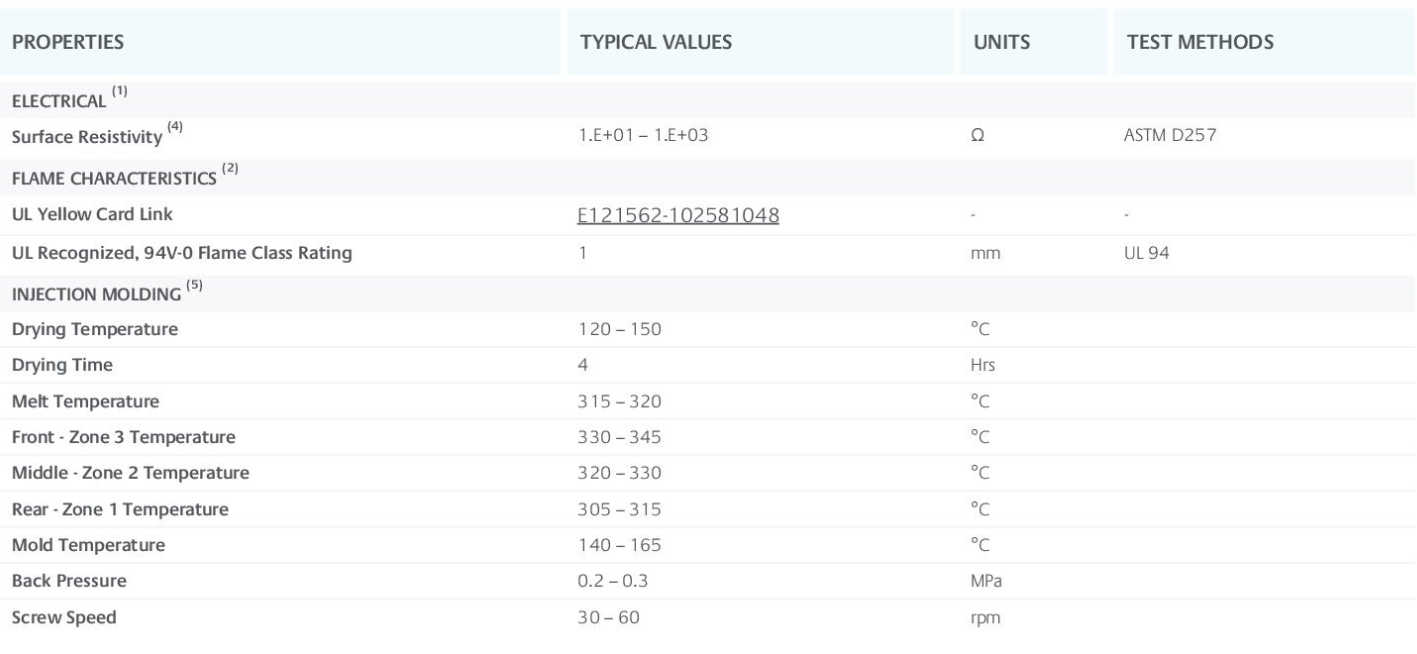
Task: Select the UNITS column header
Action: coord(1002,43)
